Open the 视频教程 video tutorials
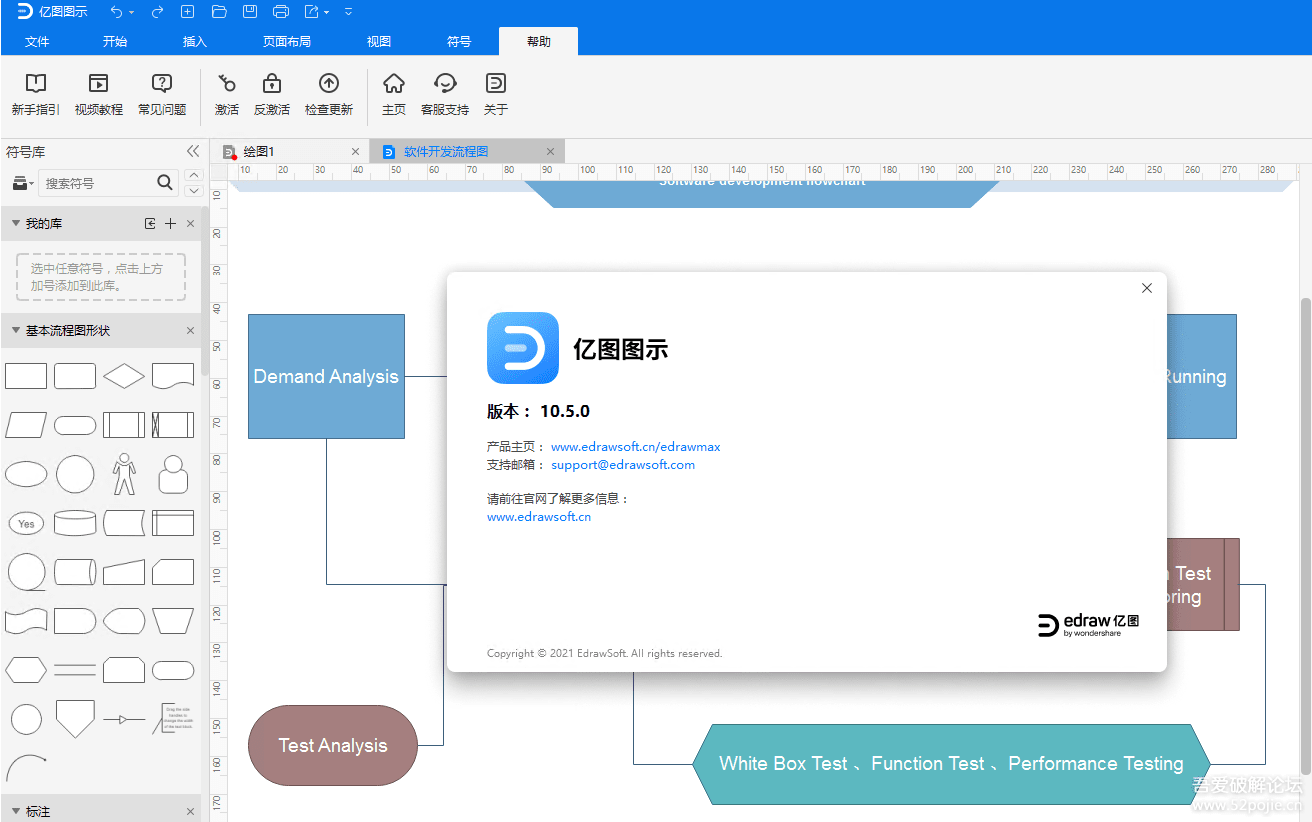The width and height of the screenshot is (1312, 822). 98,95
